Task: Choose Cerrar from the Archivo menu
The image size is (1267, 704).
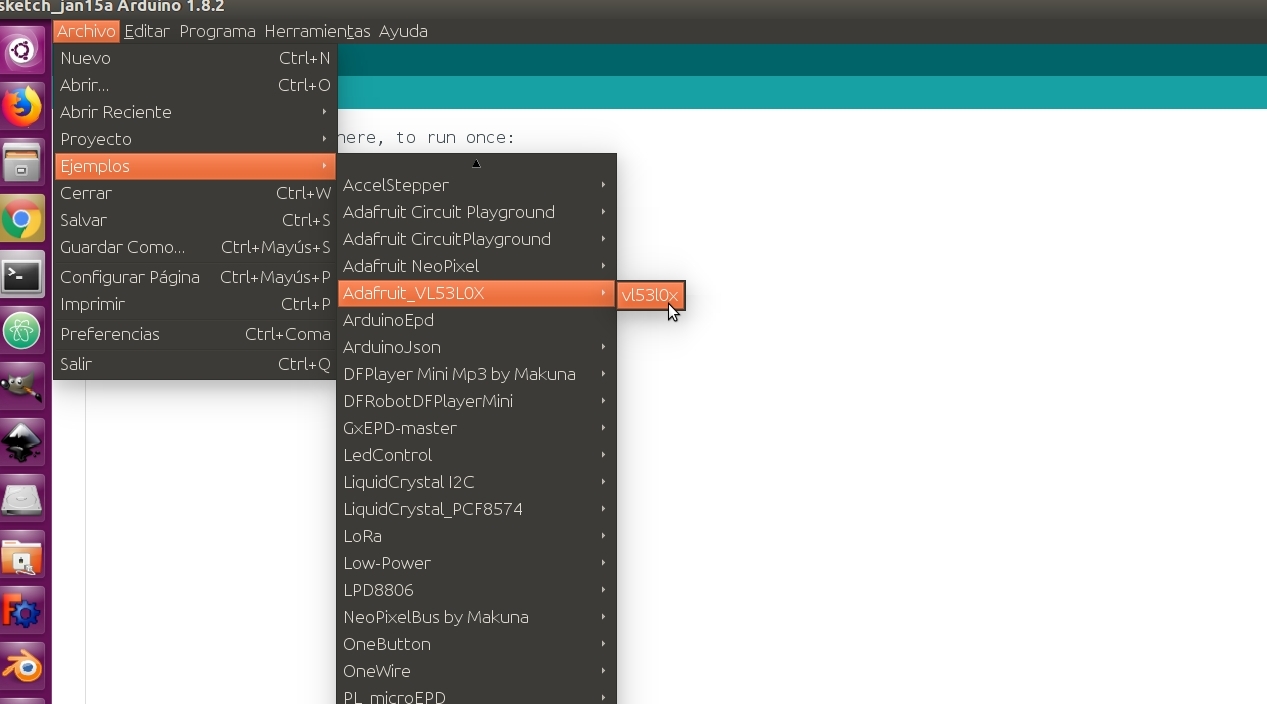Action: click(x=195, y=193)
